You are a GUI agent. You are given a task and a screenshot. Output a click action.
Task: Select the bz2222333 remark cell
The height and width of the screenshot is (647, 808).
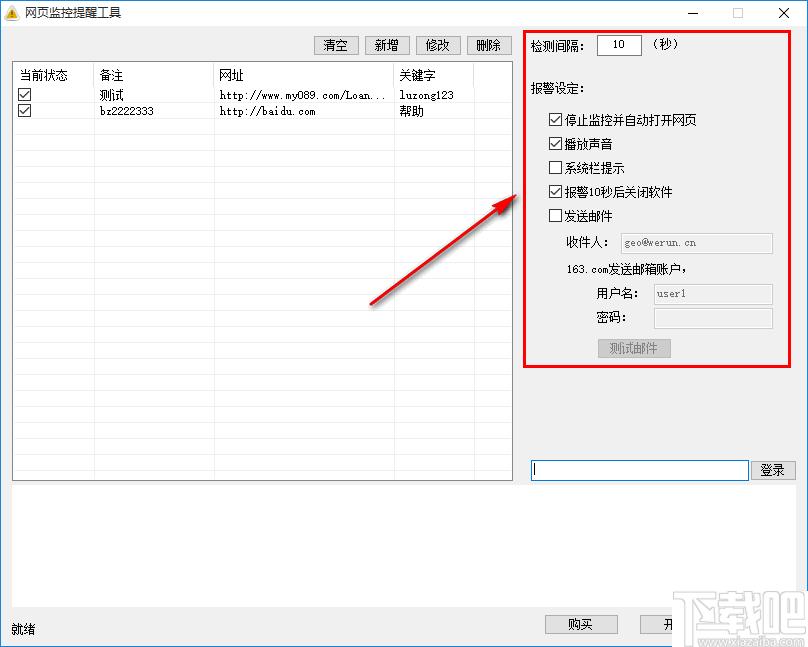point(154,111)
